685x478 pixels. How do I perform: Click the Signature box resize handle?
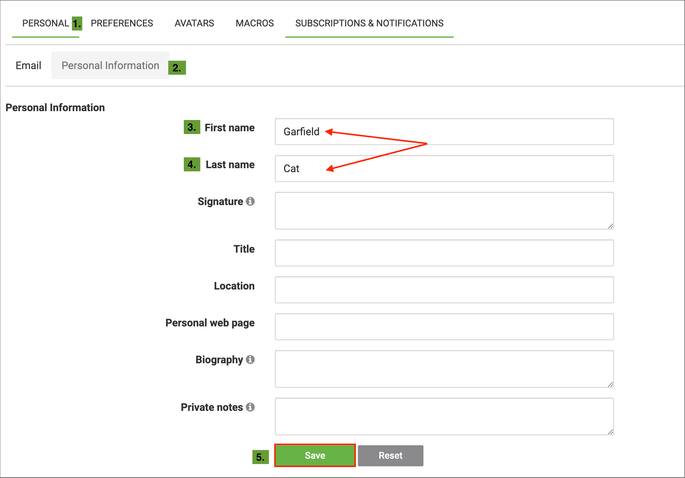(609, 225)
